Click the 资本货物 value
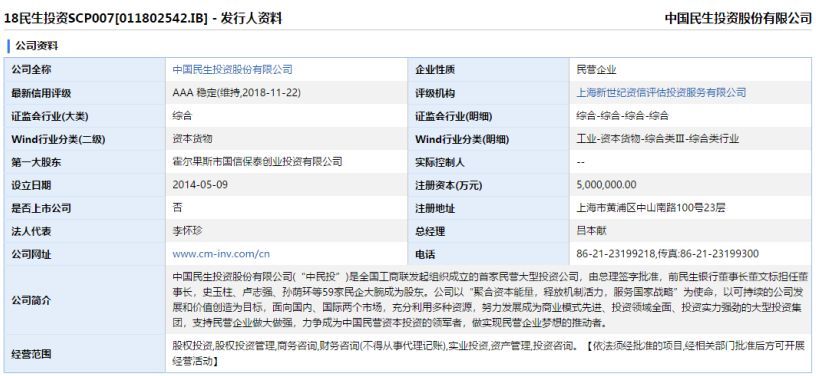The height and width of the screenshot is (376, 816). tap(192, 139)
